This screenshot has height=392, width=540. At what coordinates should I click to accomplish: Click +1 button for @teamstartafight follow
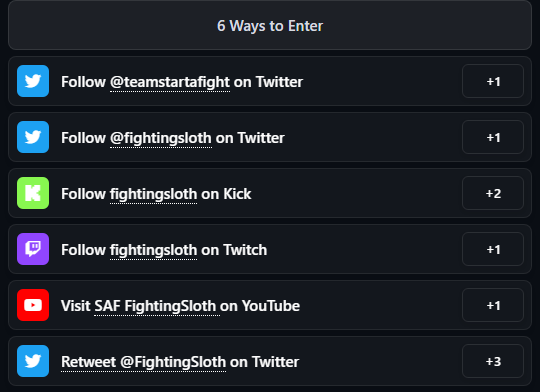[x=493, y=81]
